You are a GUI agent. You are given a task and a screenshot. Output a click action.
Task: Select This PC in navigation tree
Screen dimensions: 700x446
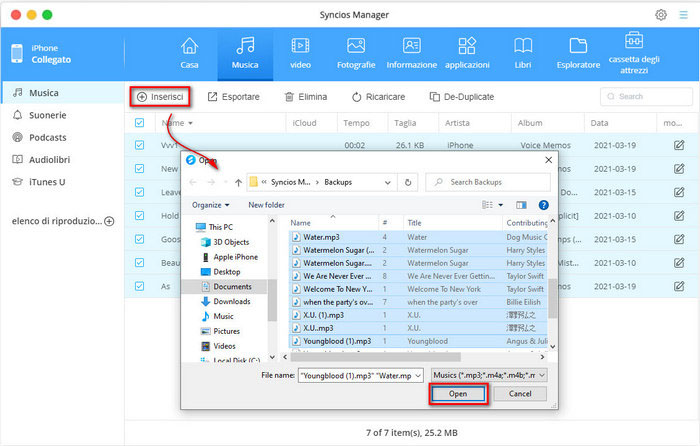pyautogui.click(x=215, y=227)
